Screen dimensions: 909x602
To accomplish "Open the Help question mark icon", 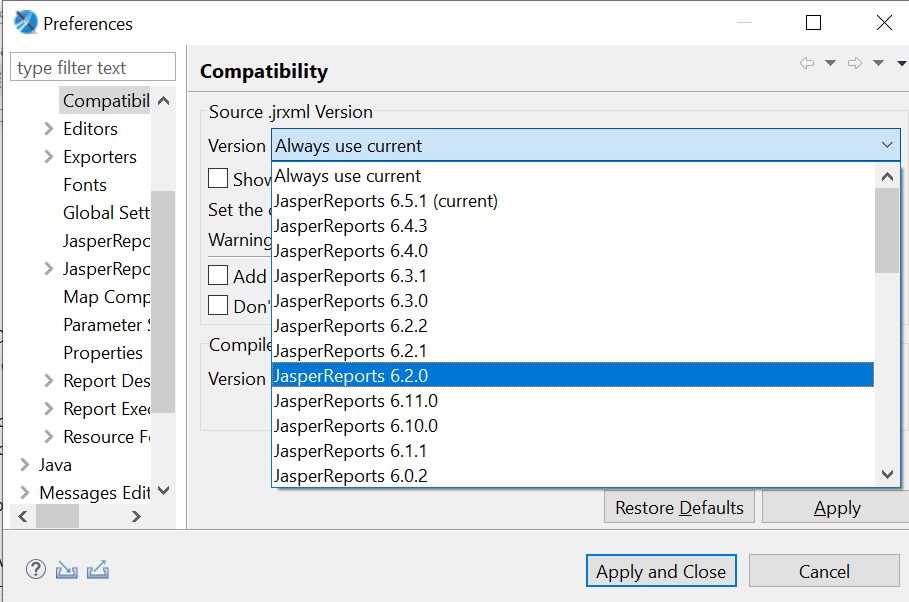I will pos(36,570).
